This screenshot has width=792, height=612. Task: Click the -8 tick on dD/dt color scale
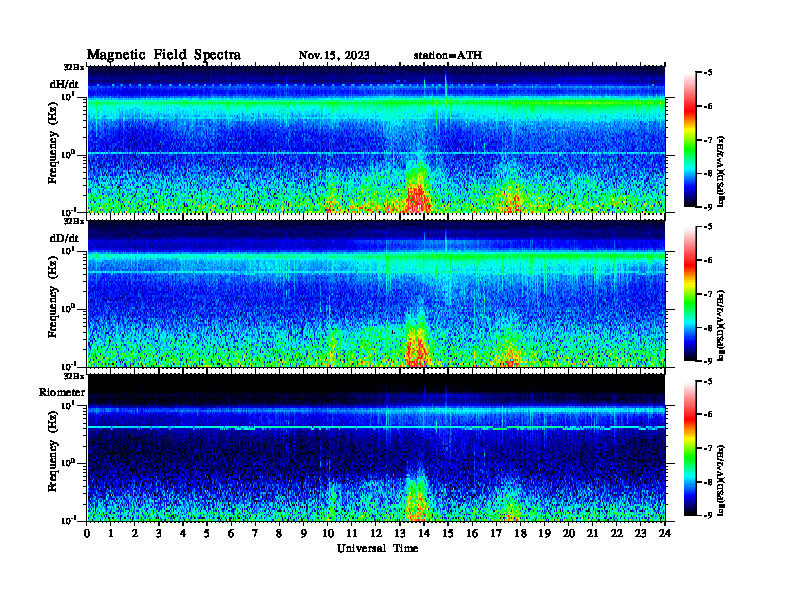click(x=707, y=328)
